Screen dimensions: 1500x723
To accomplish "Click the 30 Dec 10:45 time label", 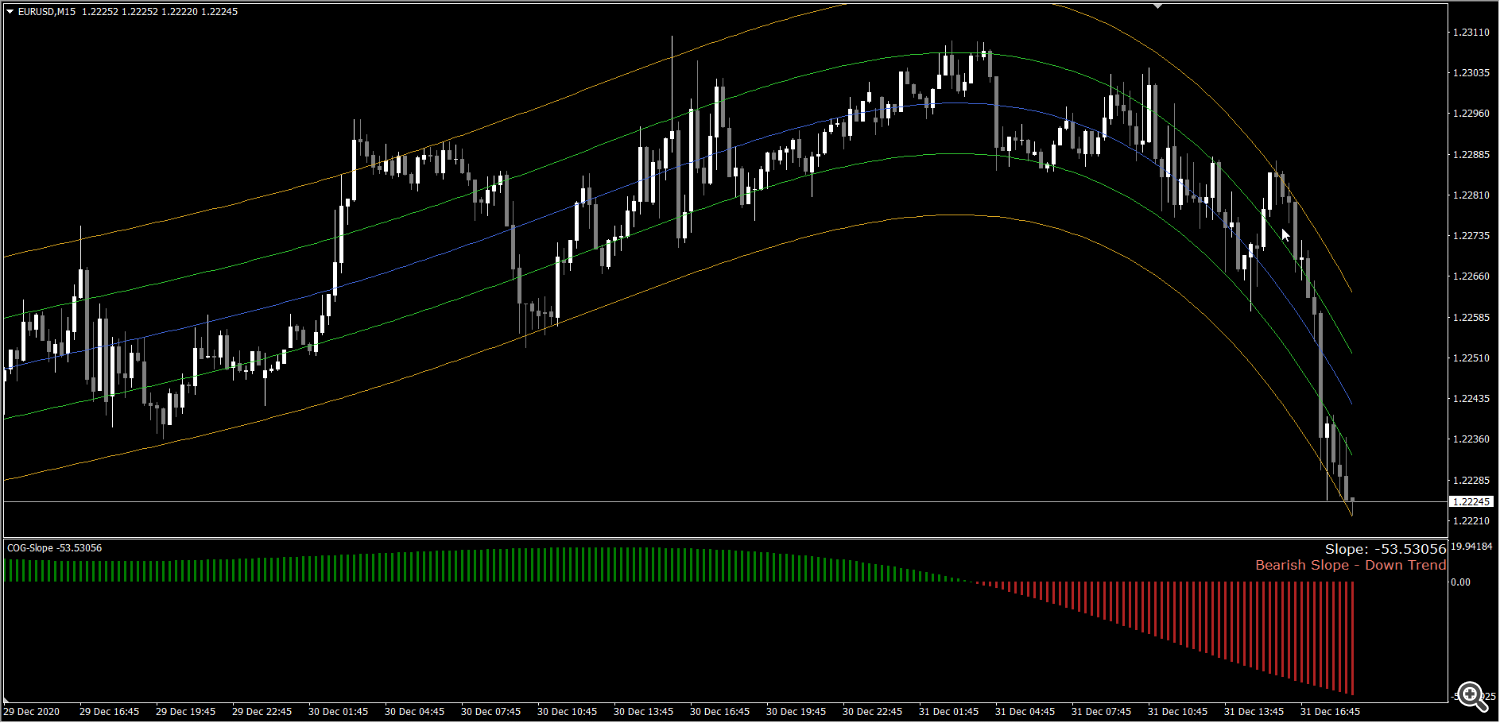I will point(567,713).
